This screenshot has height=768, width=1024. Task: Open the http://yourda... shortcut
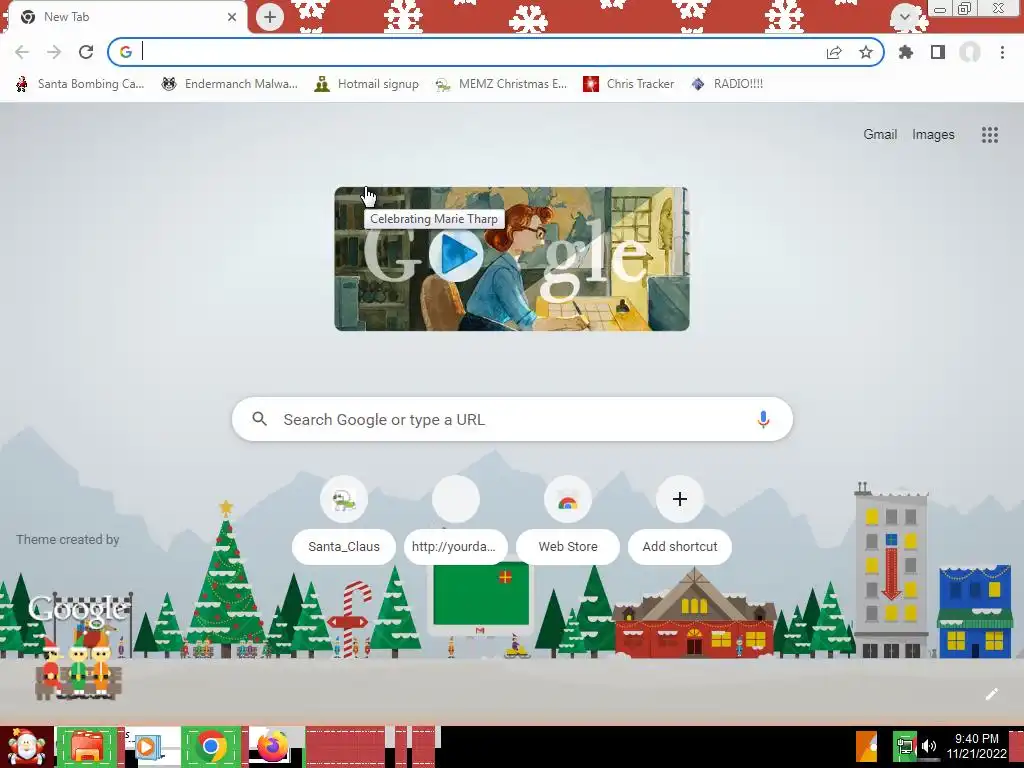point(455,519)
